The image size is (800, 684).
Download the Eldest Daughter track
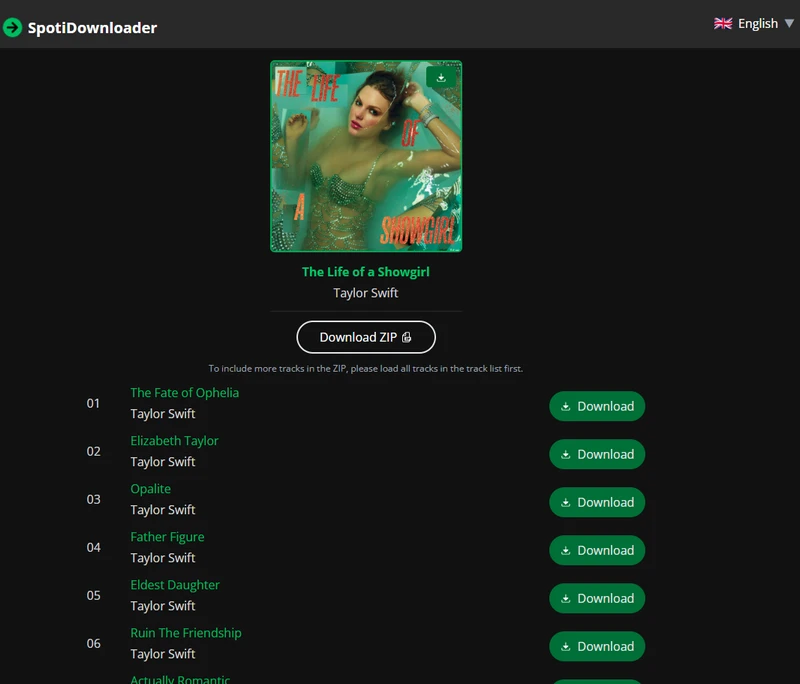point(597,598)
